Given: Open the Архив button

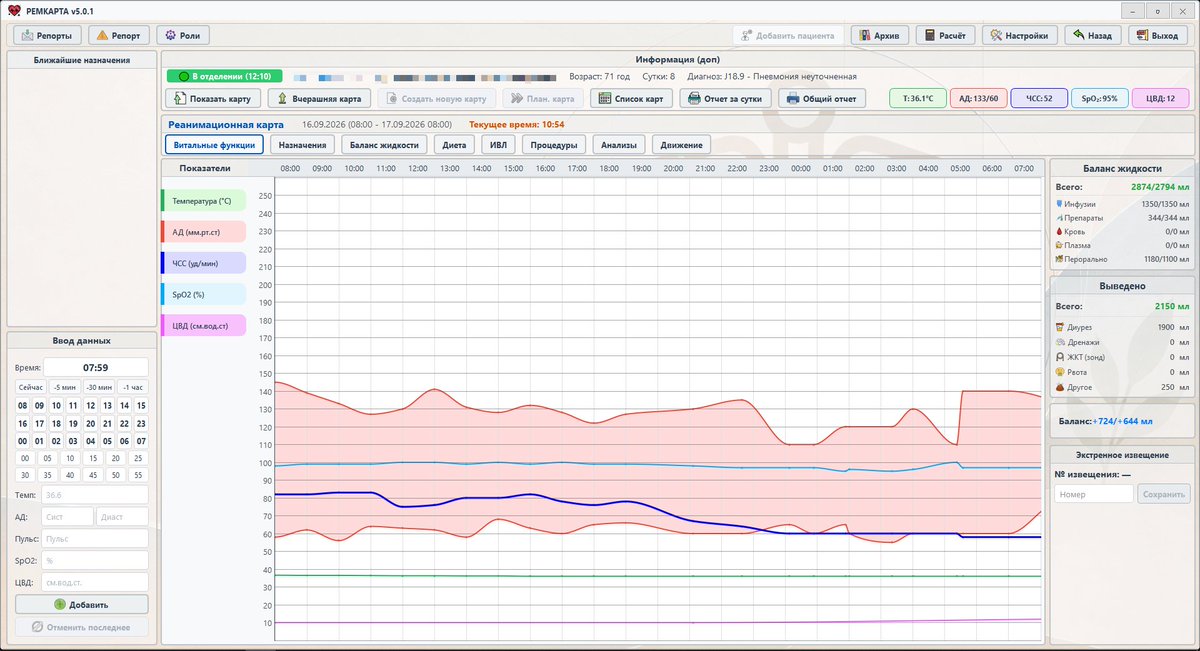Looking at the screenshot, I should 880,35.
